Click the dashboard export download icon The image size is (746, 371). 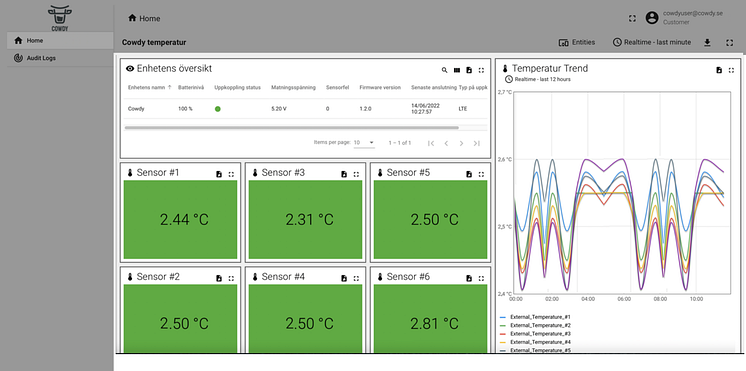click(707, 43)
